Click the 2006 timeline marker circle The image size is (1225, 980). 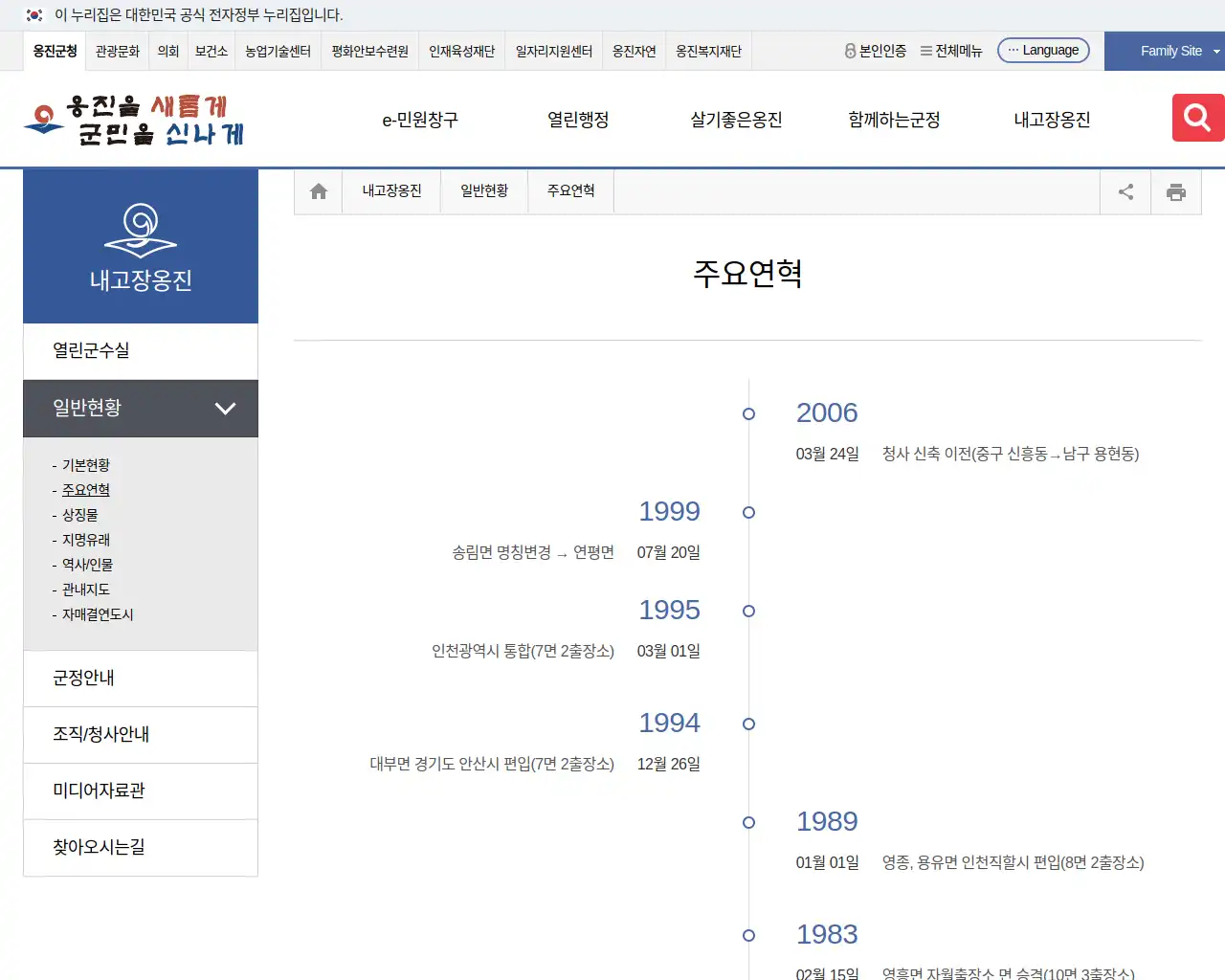pos(747,413)
